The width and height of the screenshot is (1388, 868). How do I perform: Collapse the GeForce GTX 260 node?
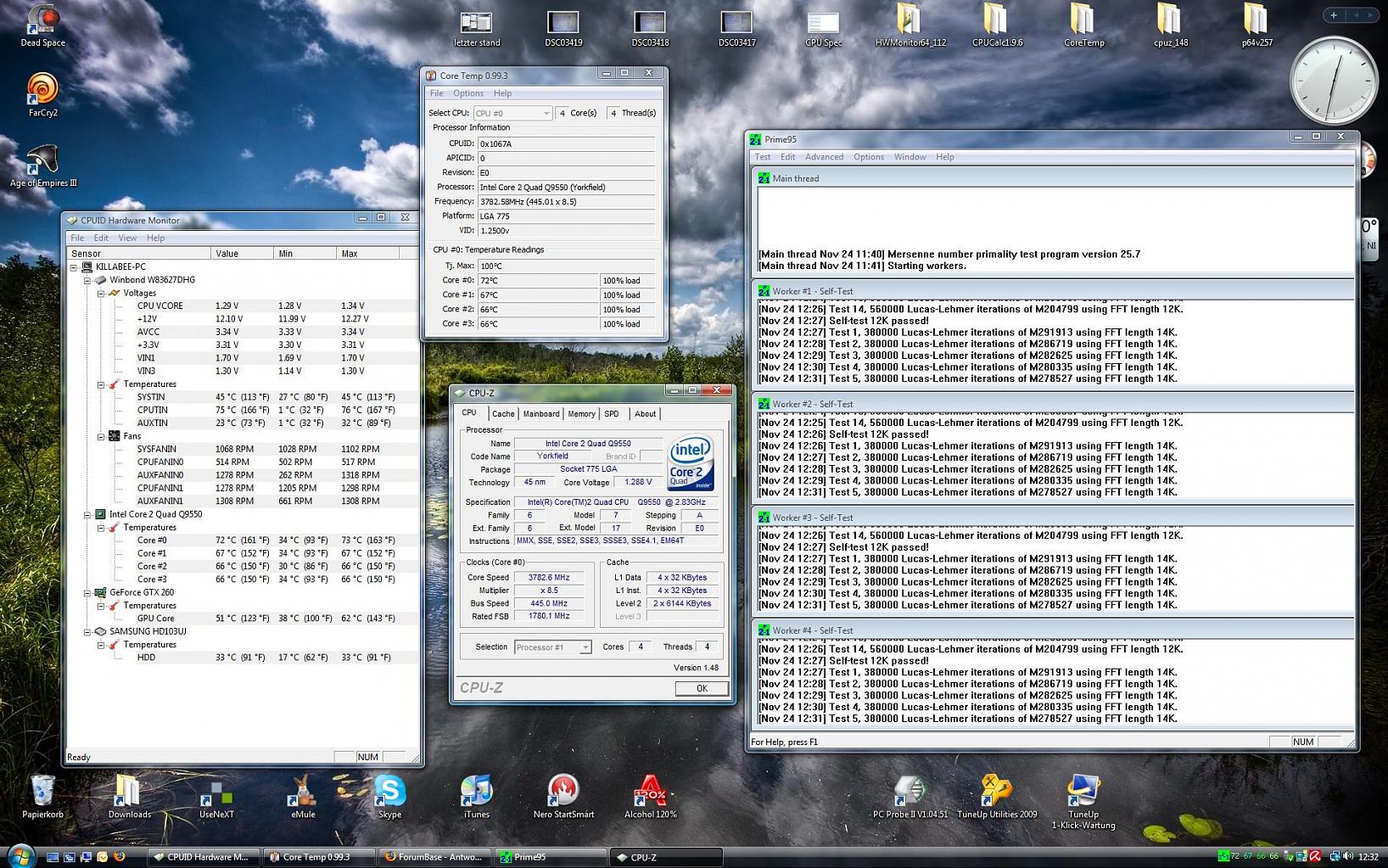point(87,593)
